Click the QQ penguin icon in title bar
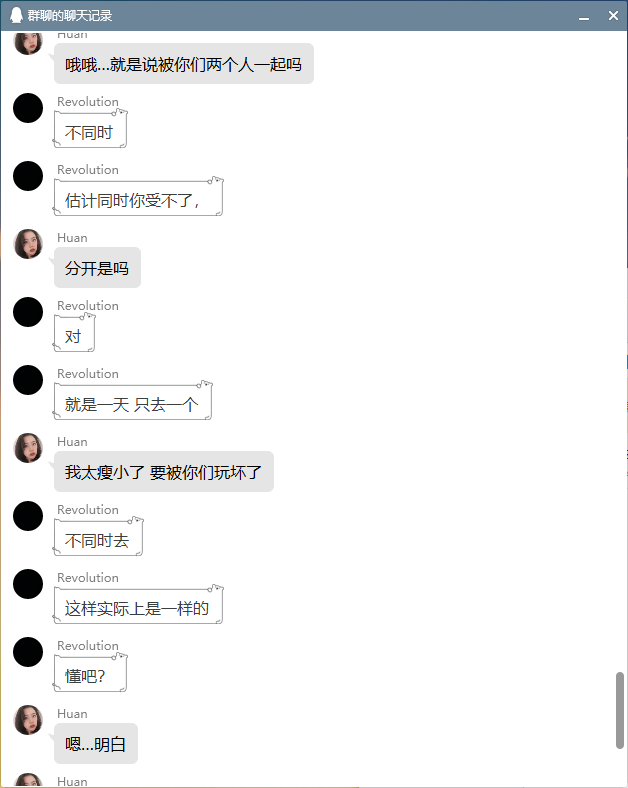This screenshot has height=788, width=628. pos(17,15)
